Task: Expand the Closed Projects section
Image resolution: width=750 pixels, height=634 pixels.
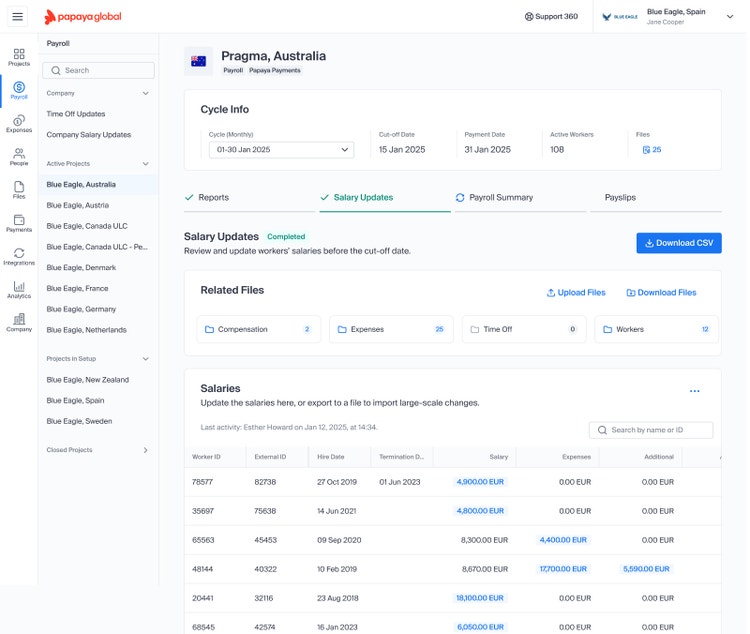Action: click(145, 450)
